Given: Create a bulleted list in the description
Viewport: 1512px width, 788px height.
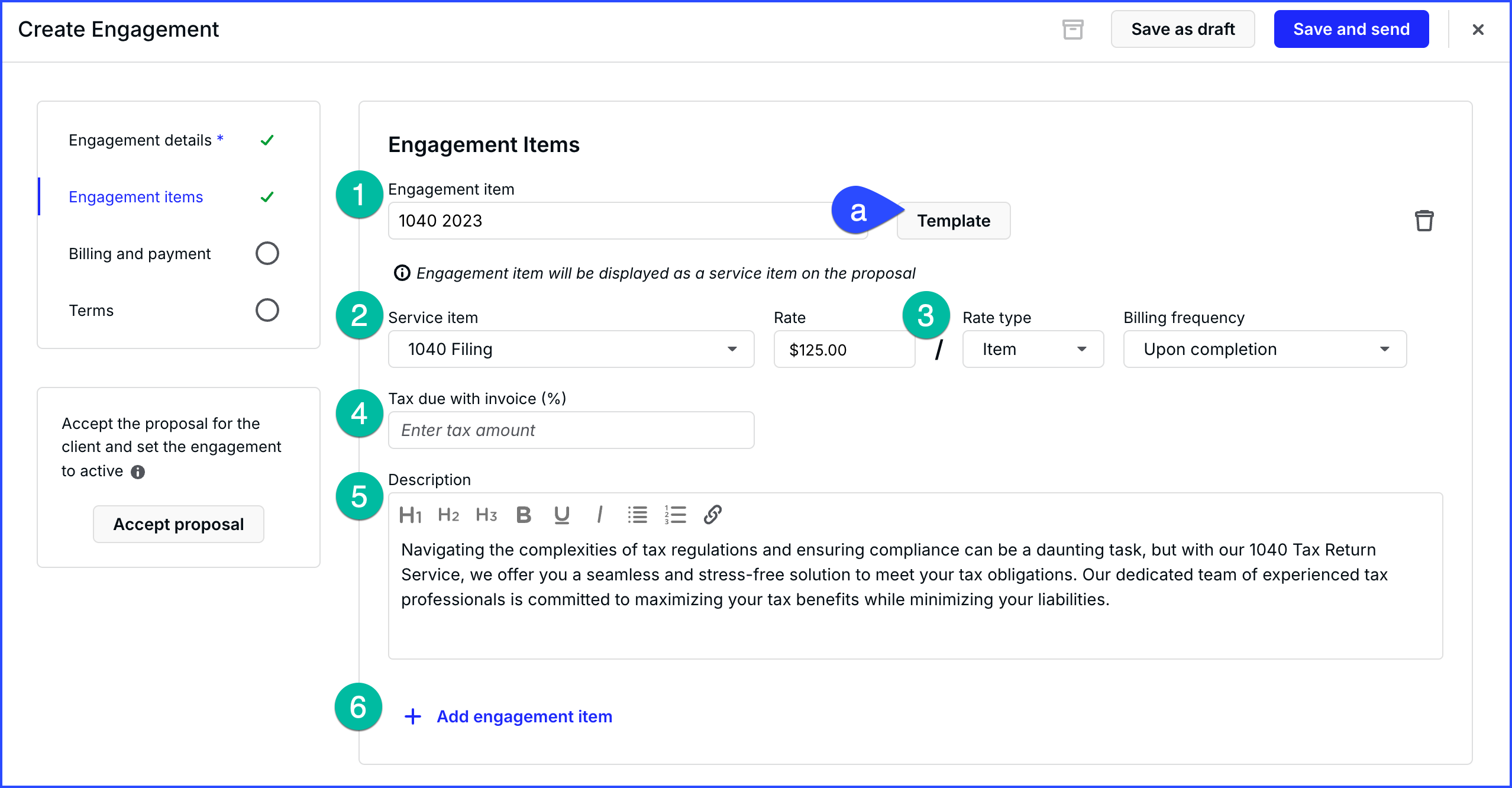Looking at the screenshot, I should 637,514.
